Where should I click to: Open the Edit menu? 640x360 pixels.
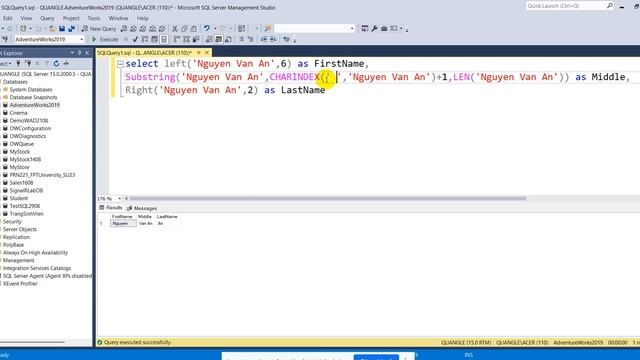coord(7,18)
